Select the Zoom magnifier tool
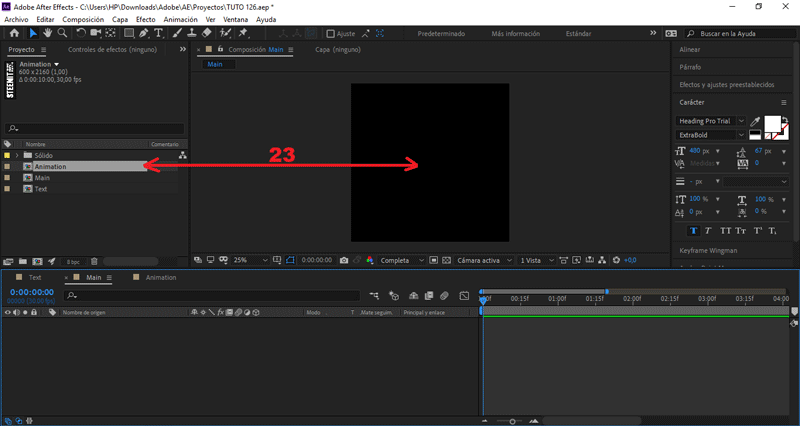The image size is (800, 426). (62, 33)
